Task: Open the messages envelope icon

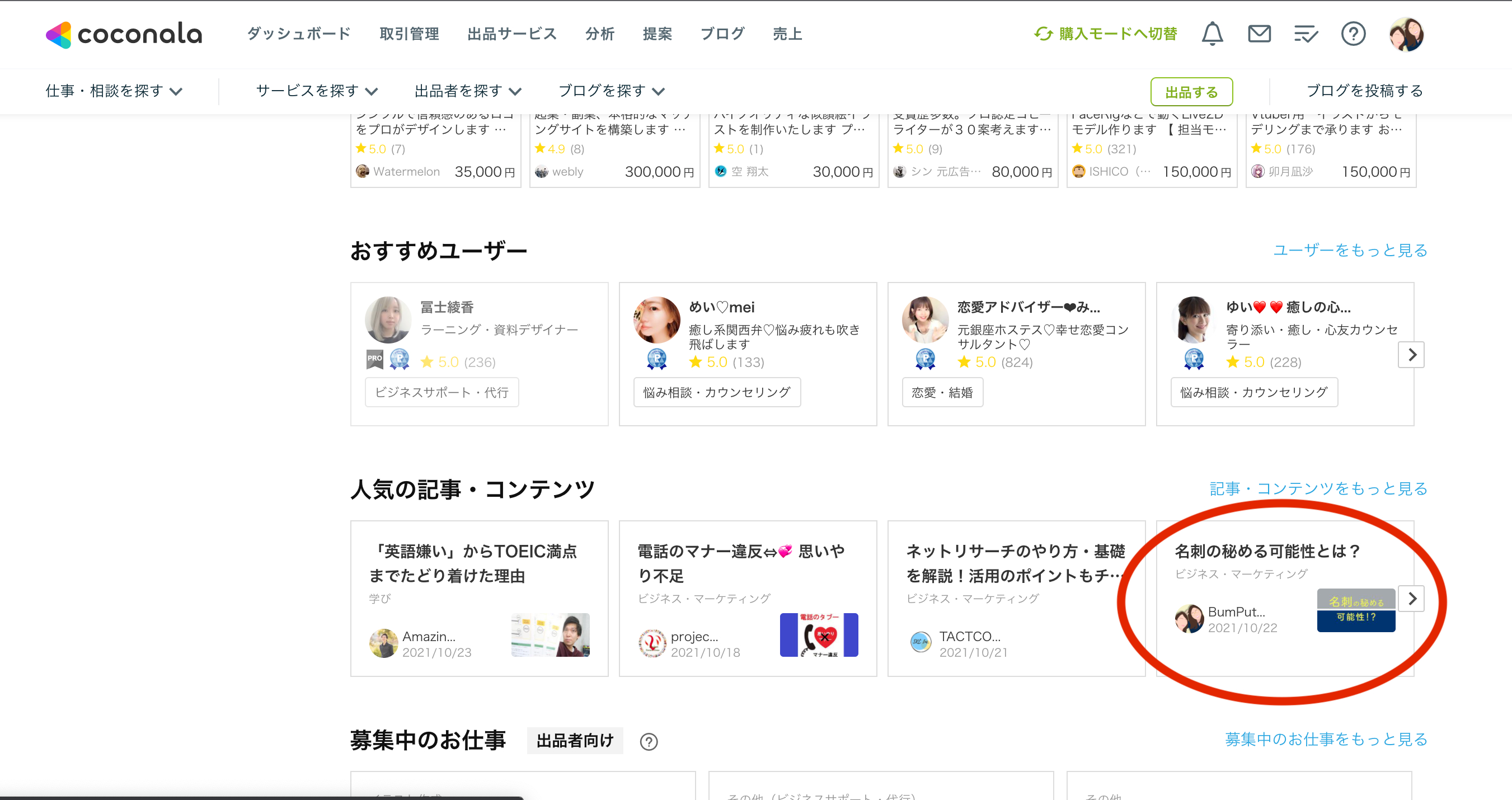Action: point(1259,34)
